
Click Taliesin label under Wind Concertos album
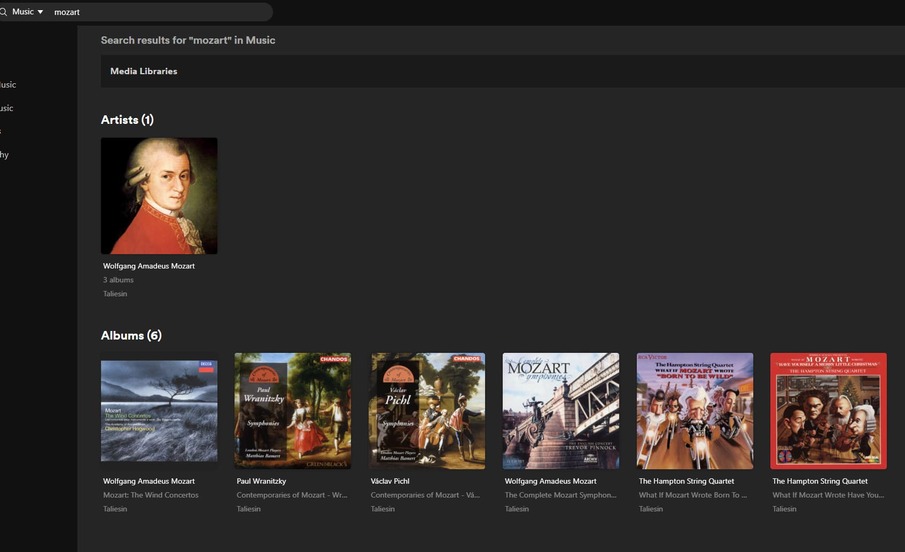tap(115, 509)
